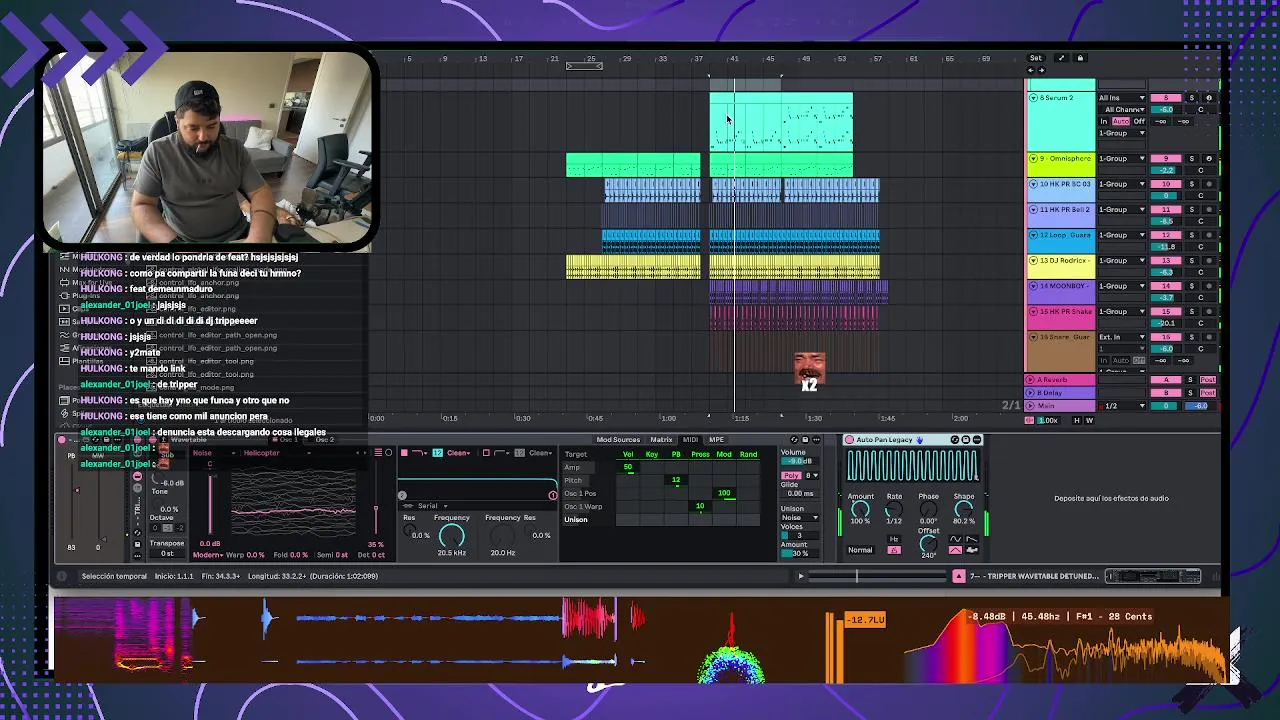Screen dimensions: 1280x720
Task: Adjust the Auto Pan Amount knob
Action: coord(860,509)
